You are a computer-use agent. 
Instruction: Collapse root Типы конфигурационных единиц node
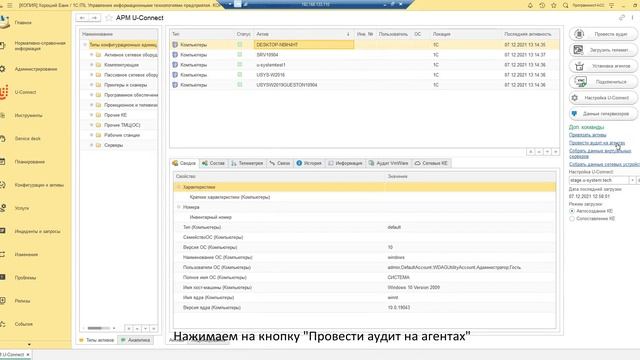(x=85, y=45)
